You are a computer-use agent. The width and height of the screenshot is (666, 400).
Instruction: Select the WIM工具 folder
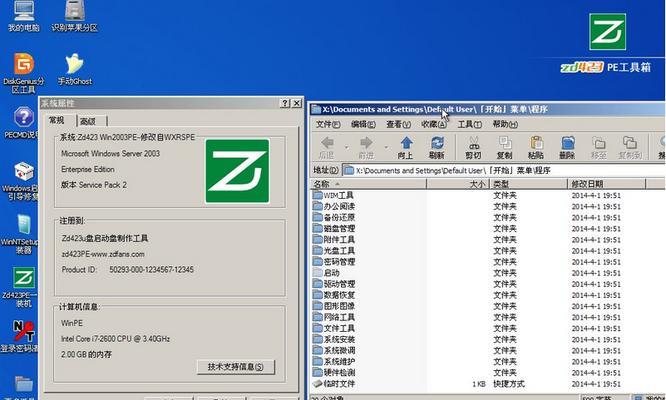(x=333, y=195)
